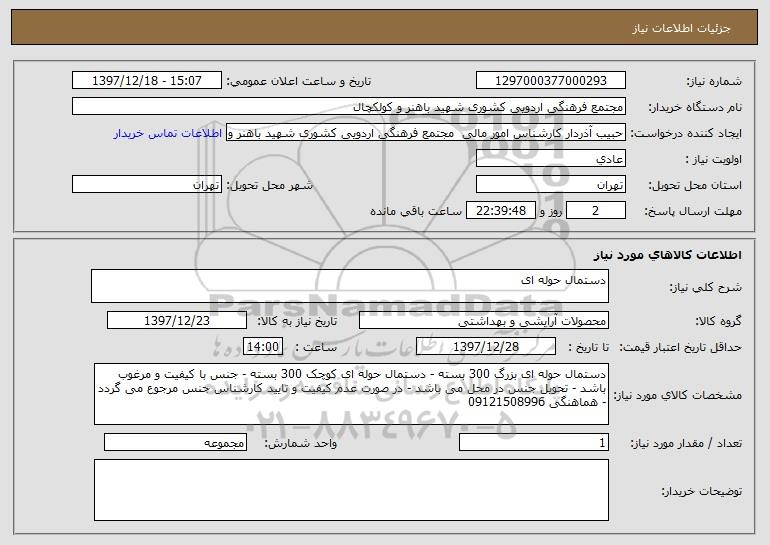Open the buyer contact info link

tap(168, 134)
